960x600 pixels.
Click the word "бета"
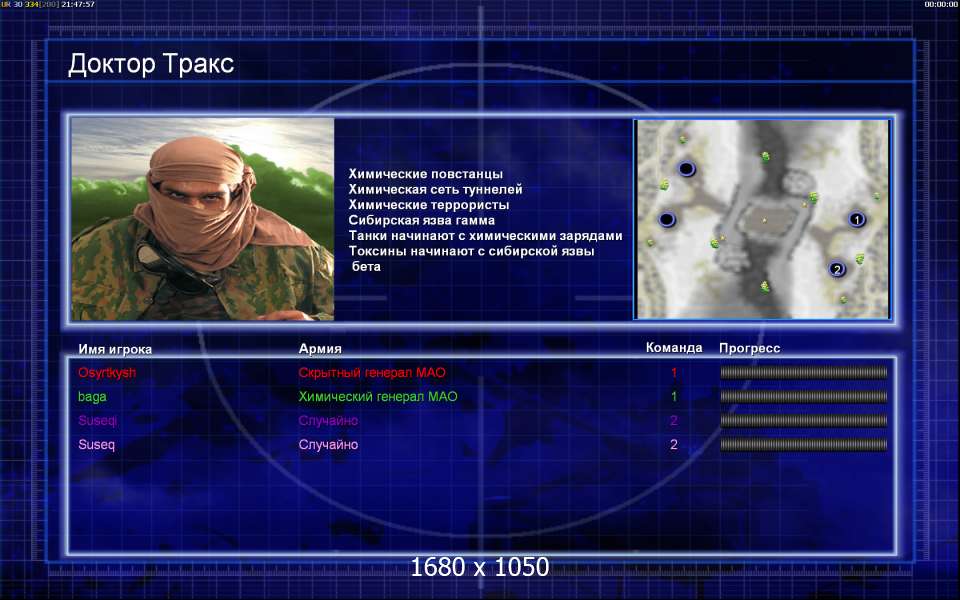(x=366, y=266)
